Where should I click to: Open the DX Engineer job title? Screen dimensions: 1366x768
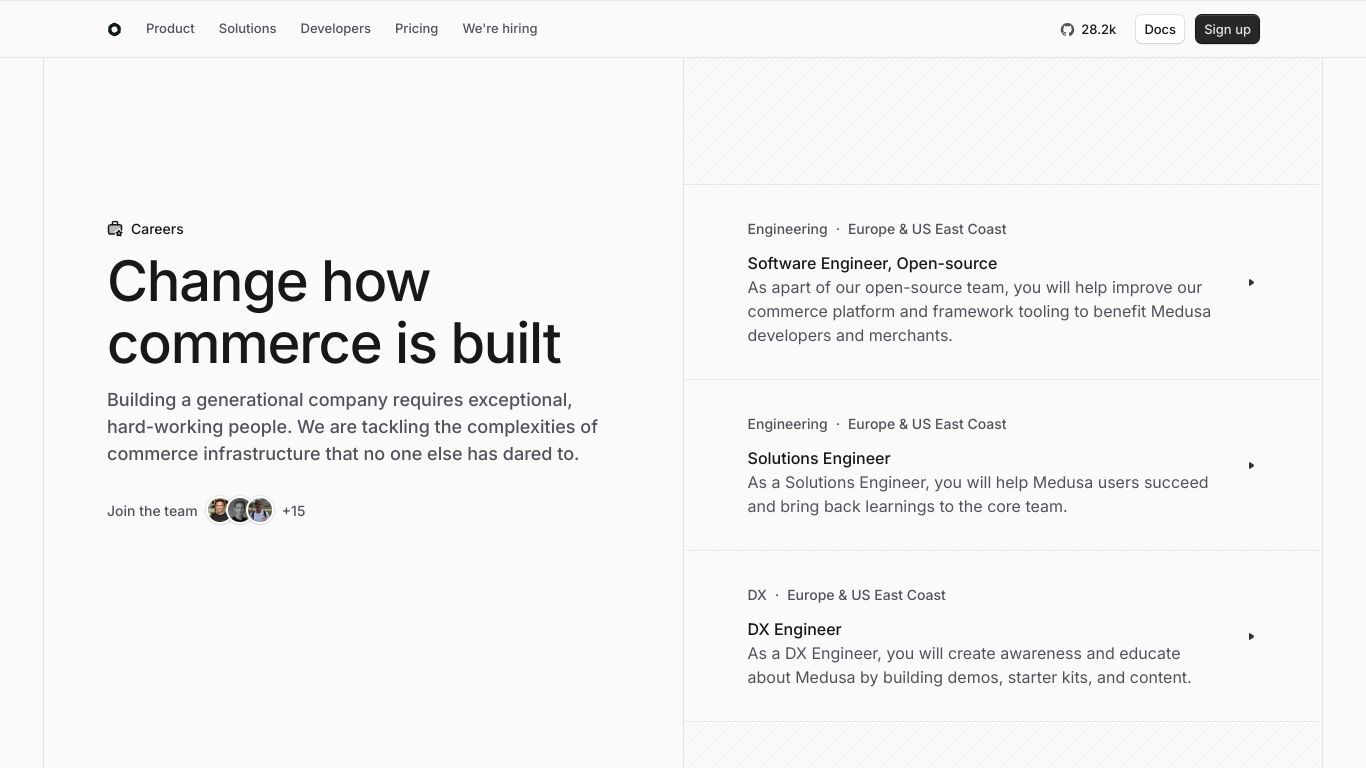794,629
